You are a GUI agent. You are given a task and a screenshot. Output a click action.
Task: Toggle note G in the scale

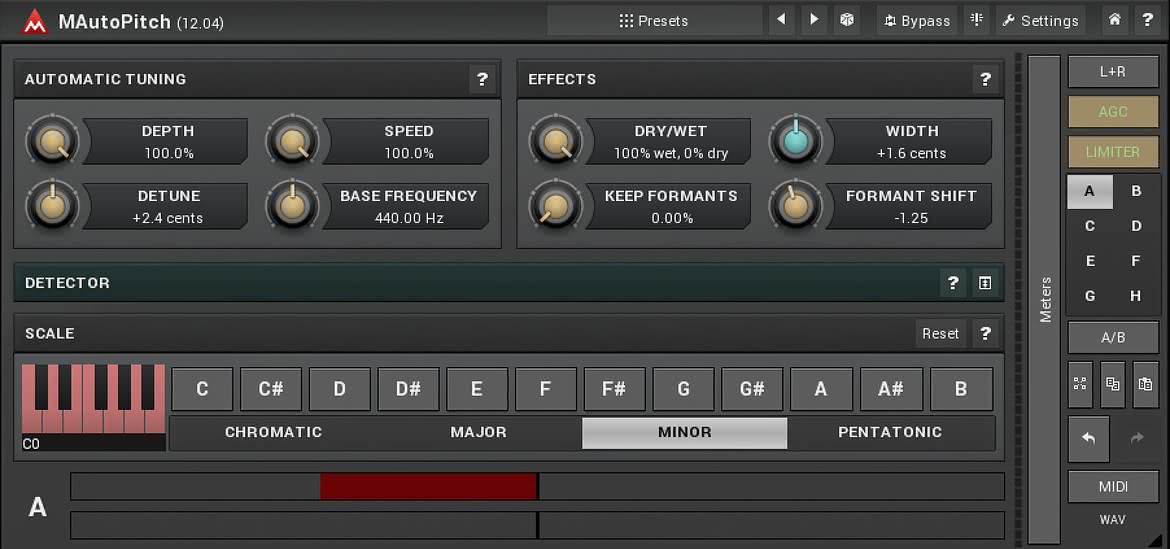tap(683, 389)
